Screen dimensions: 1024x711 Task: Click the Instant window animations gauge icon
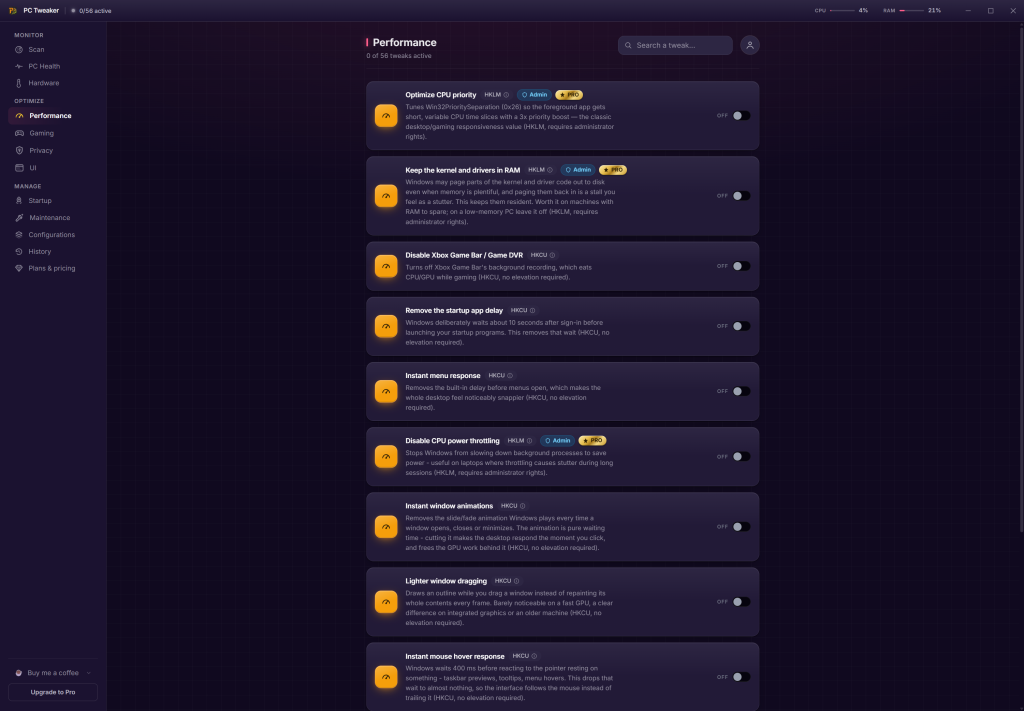[x=386, y=527]
